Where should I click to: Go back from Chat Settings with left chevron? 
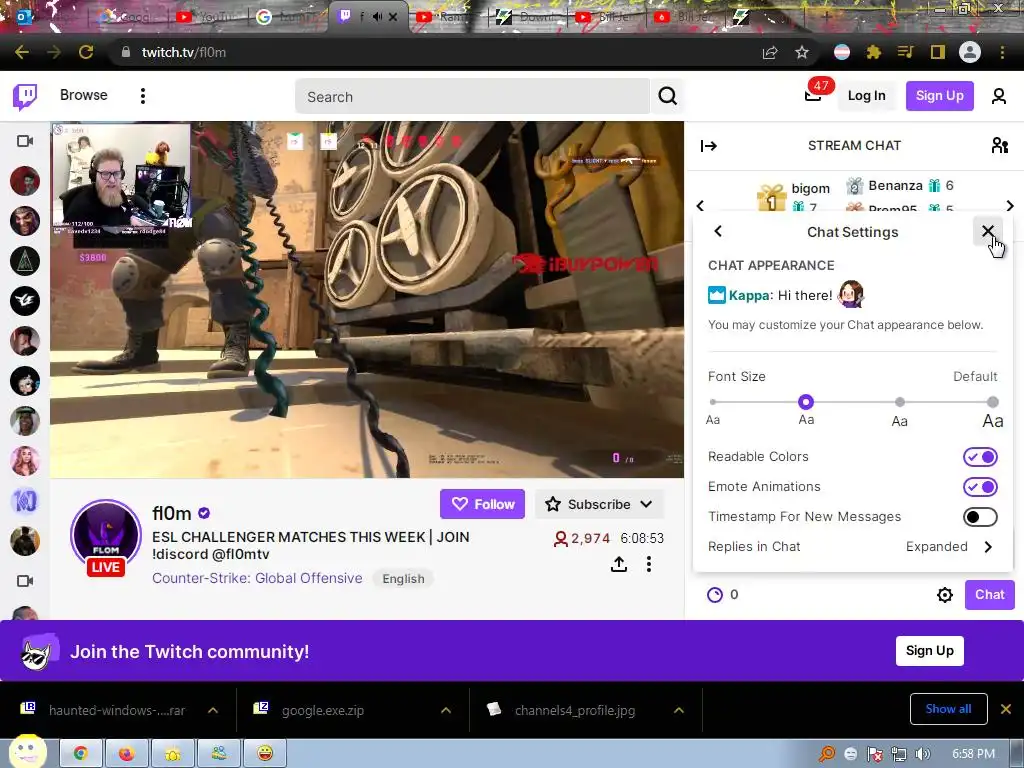718,231
